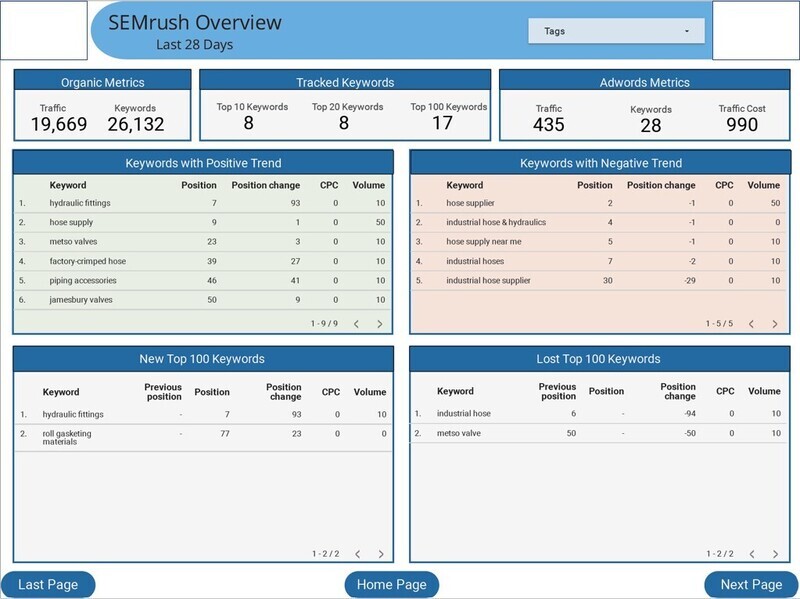Go to previous page in Negative Trend table
The height and width of the screenshot is (599, 800).
[751, 324]
